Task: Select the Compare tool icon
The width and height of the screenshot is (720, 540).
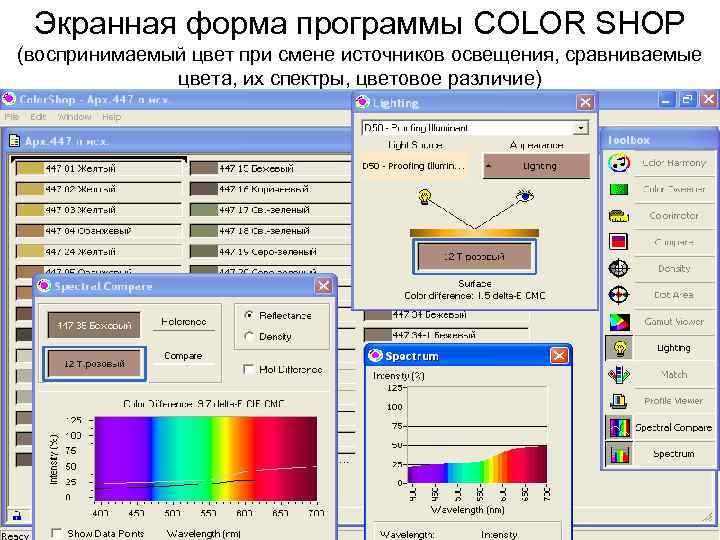Action: [x=619, y=242]
